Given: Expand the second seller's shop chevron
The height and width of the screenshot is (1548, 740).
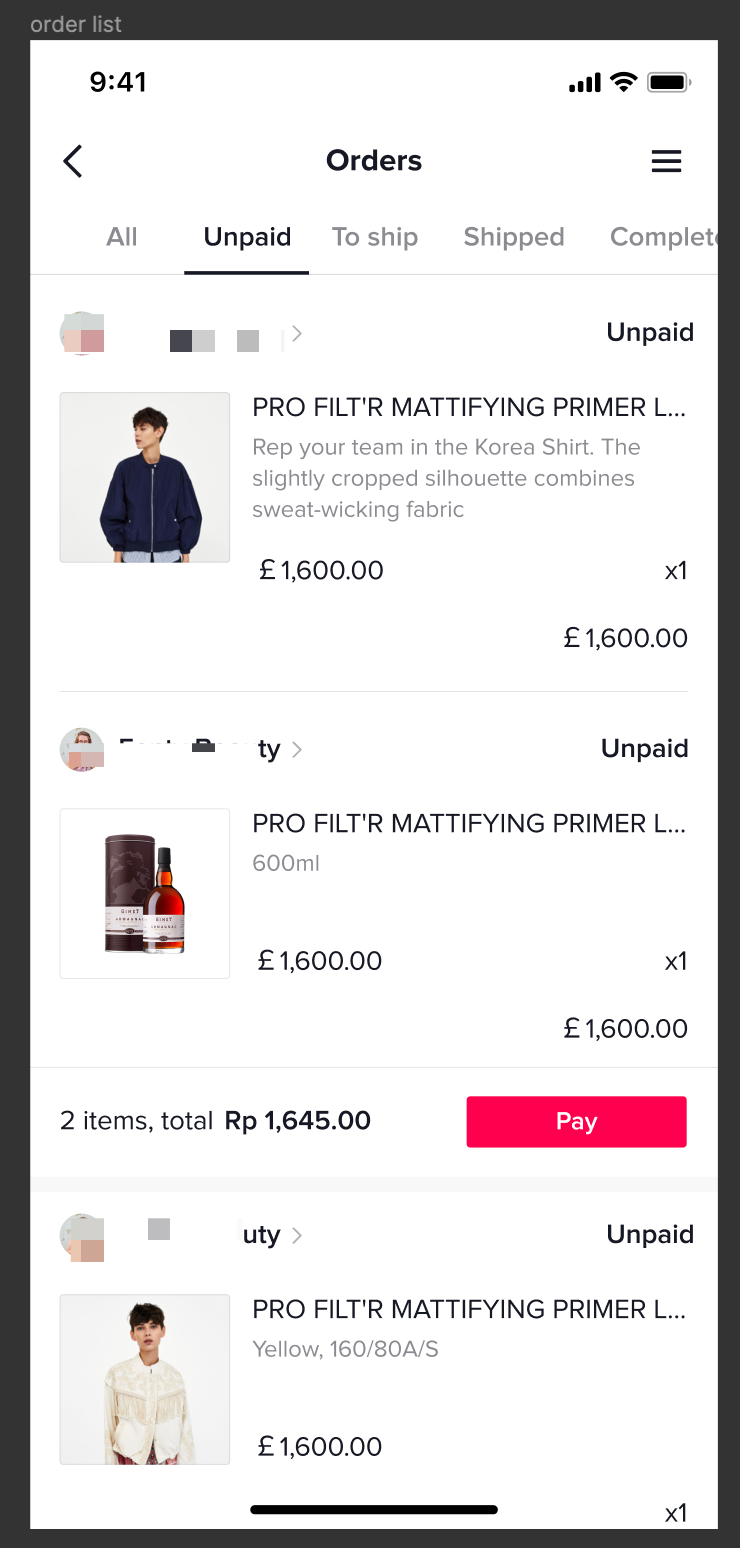Looking at the screenshot, I should pyautogui.click(x=297, y=749).
